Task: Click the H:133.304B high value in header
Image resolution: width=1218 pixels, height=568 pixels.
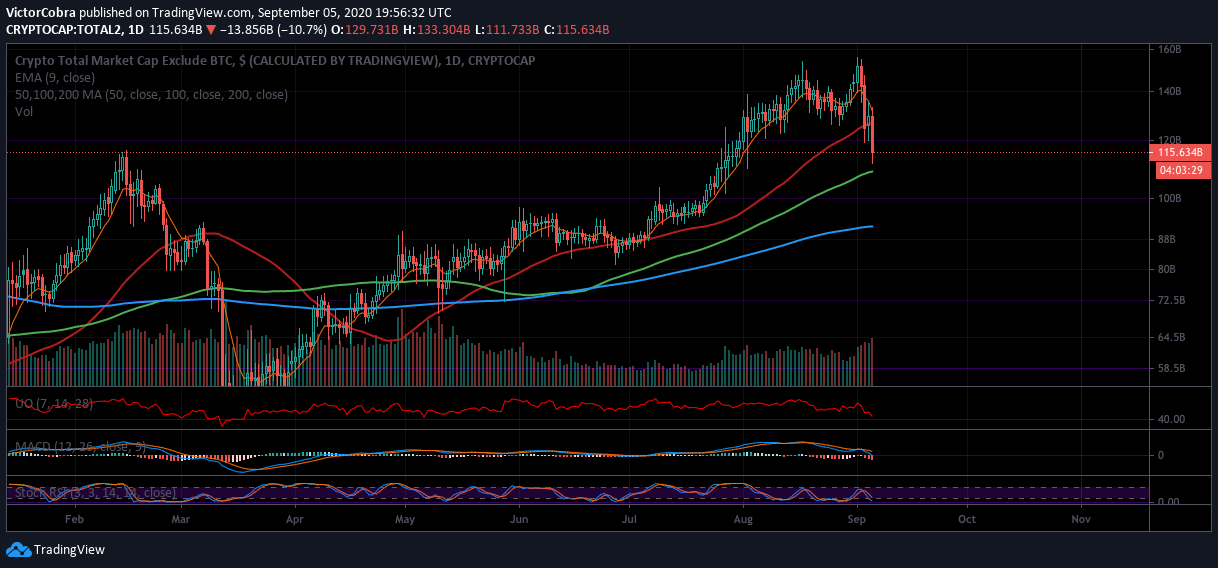Action: (x=437, y=30)
